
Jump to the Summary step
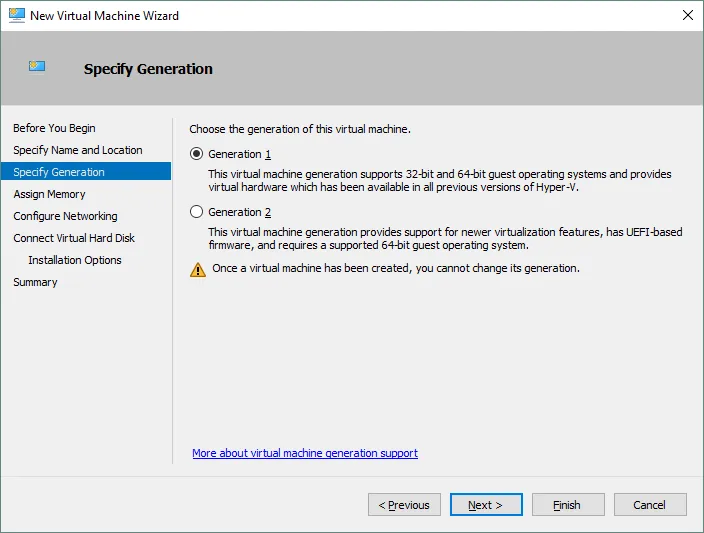tap(35, 282)
